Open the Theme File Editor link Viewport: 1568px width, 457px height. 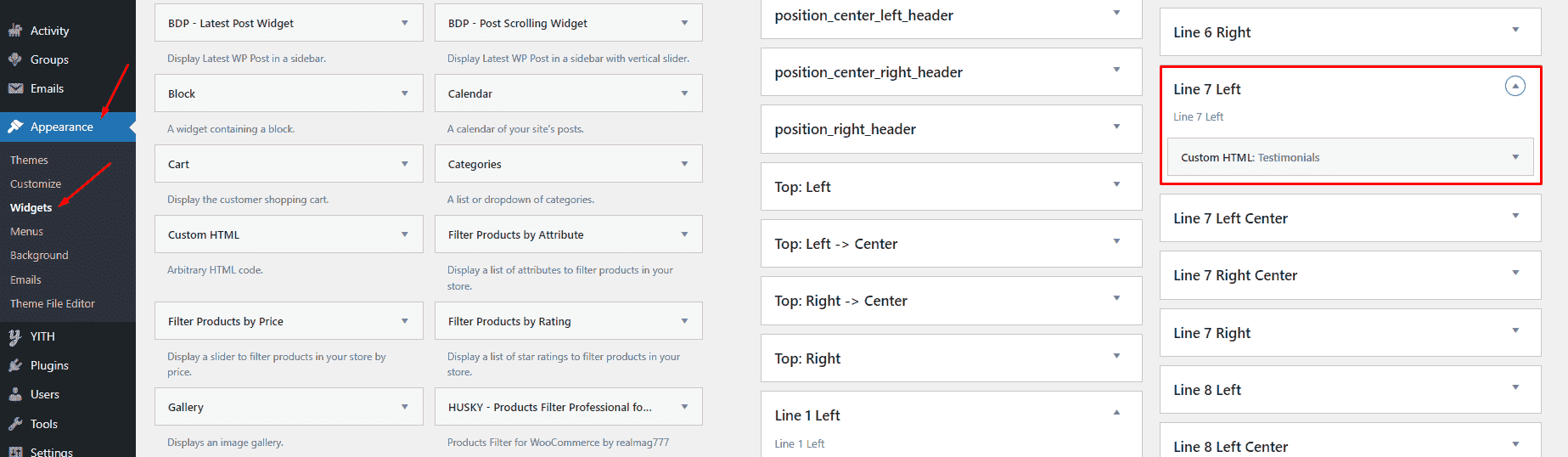tap(53, 303)
